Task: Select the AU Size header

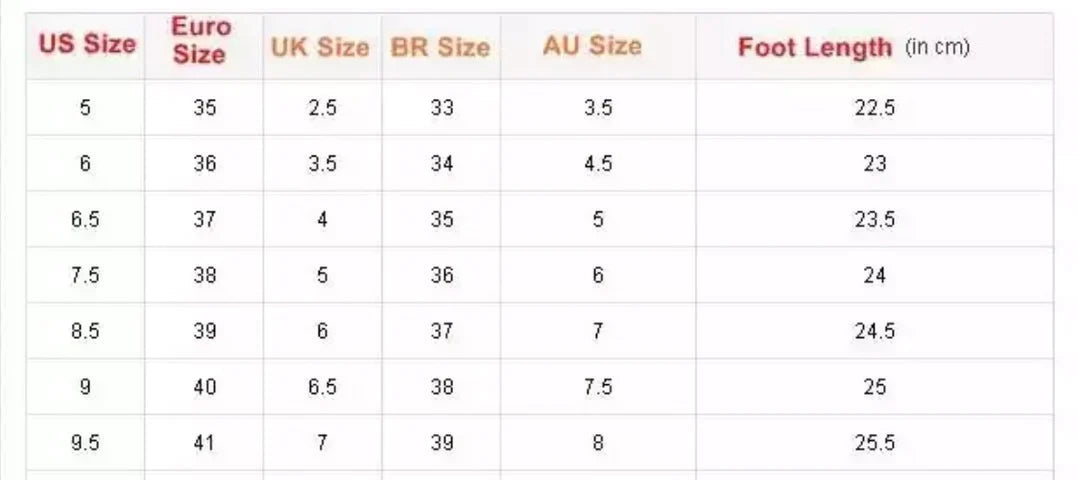Action: [592, 45]
